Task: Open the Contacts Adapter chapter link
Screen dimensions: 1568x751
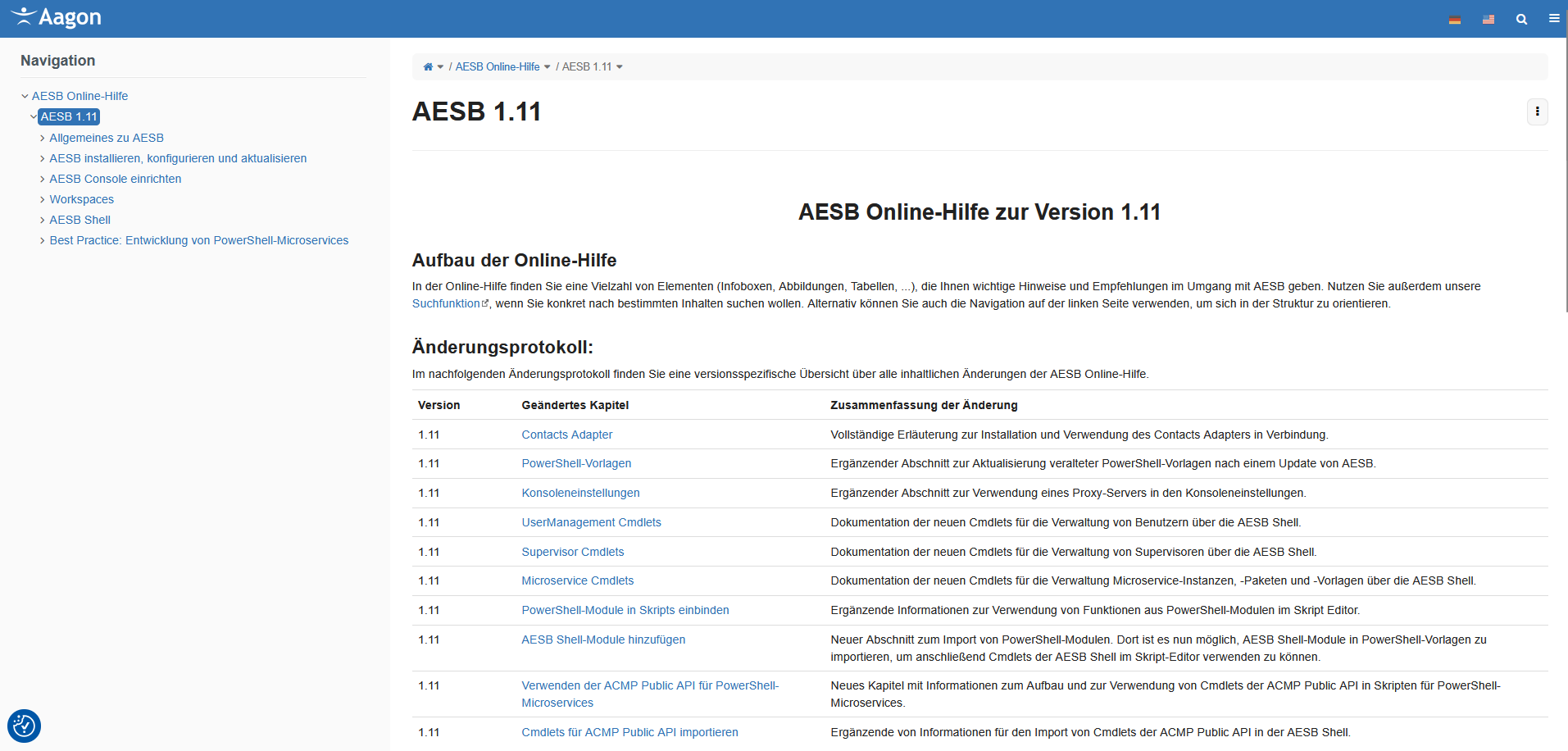Action: pyautogui.click(x=566, y=435)
